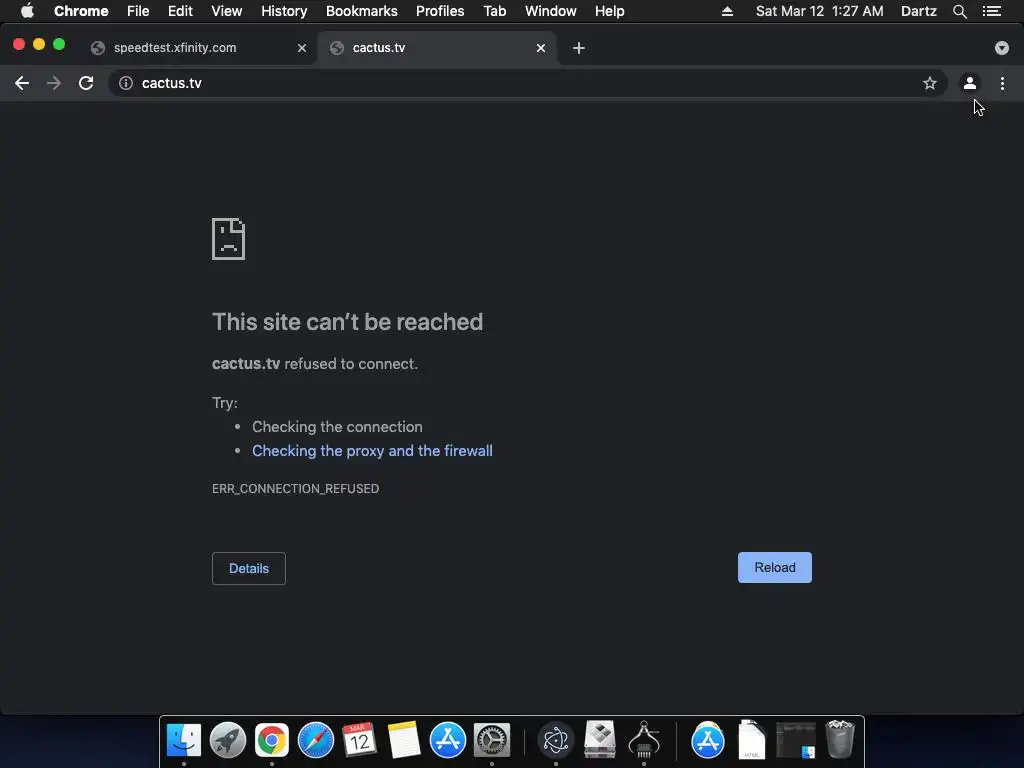Click the green fullscreen window button
Screen dimensions: 1024x768
(x=59, y=44)
